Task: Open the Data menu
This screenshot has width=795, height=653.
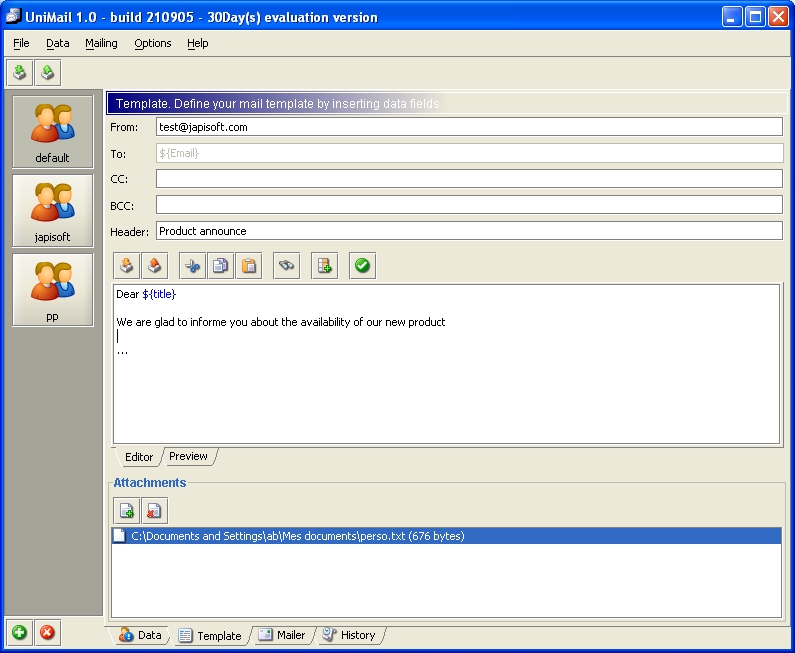Action: coord(58,44)
